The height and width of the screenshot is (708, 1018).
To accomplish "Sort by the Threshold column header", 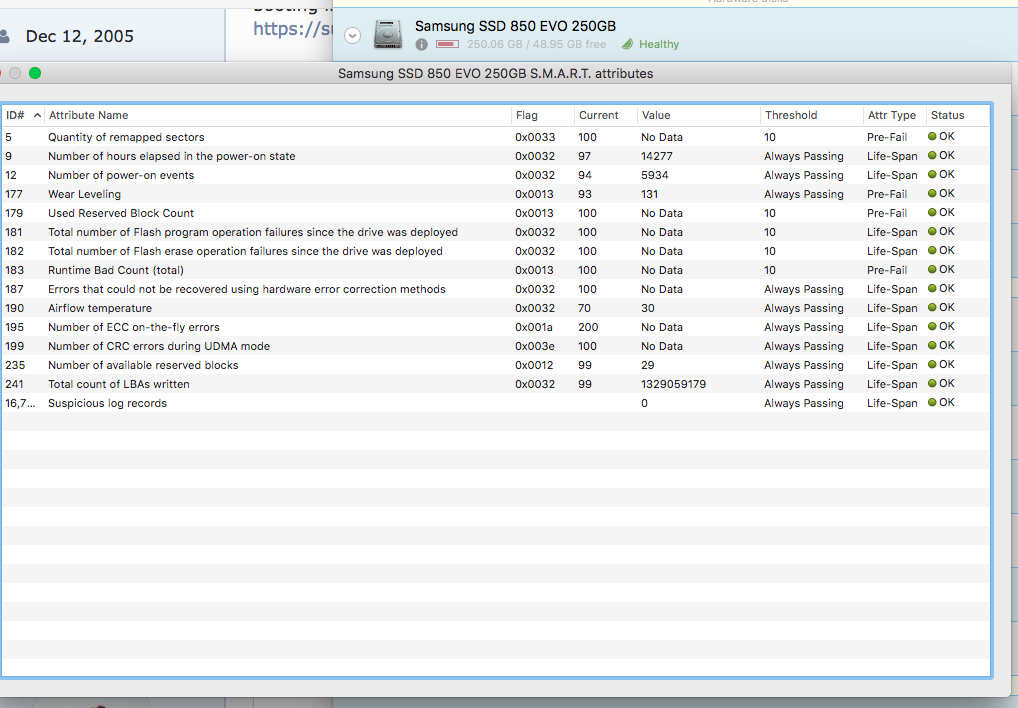I will [x=812, y=115].
